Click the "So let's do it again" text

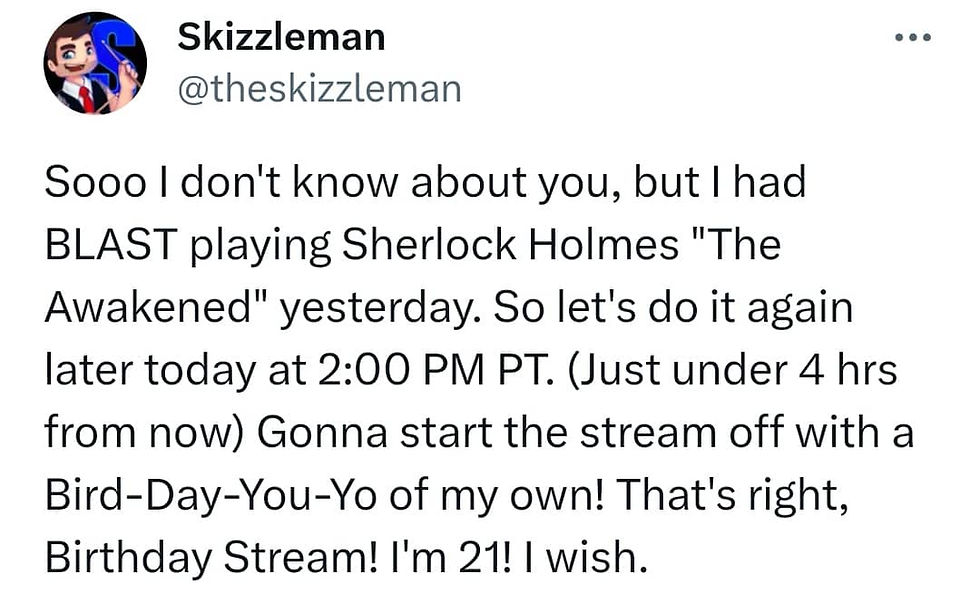(673, 308)
